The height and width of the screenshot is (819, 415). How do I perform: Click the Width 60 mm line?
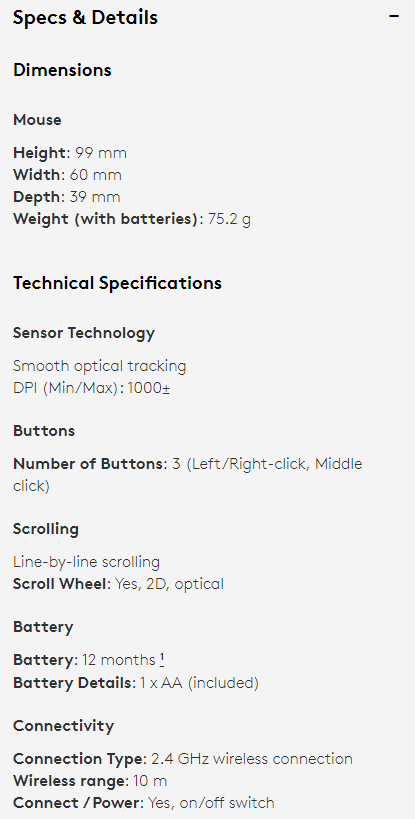67,175
